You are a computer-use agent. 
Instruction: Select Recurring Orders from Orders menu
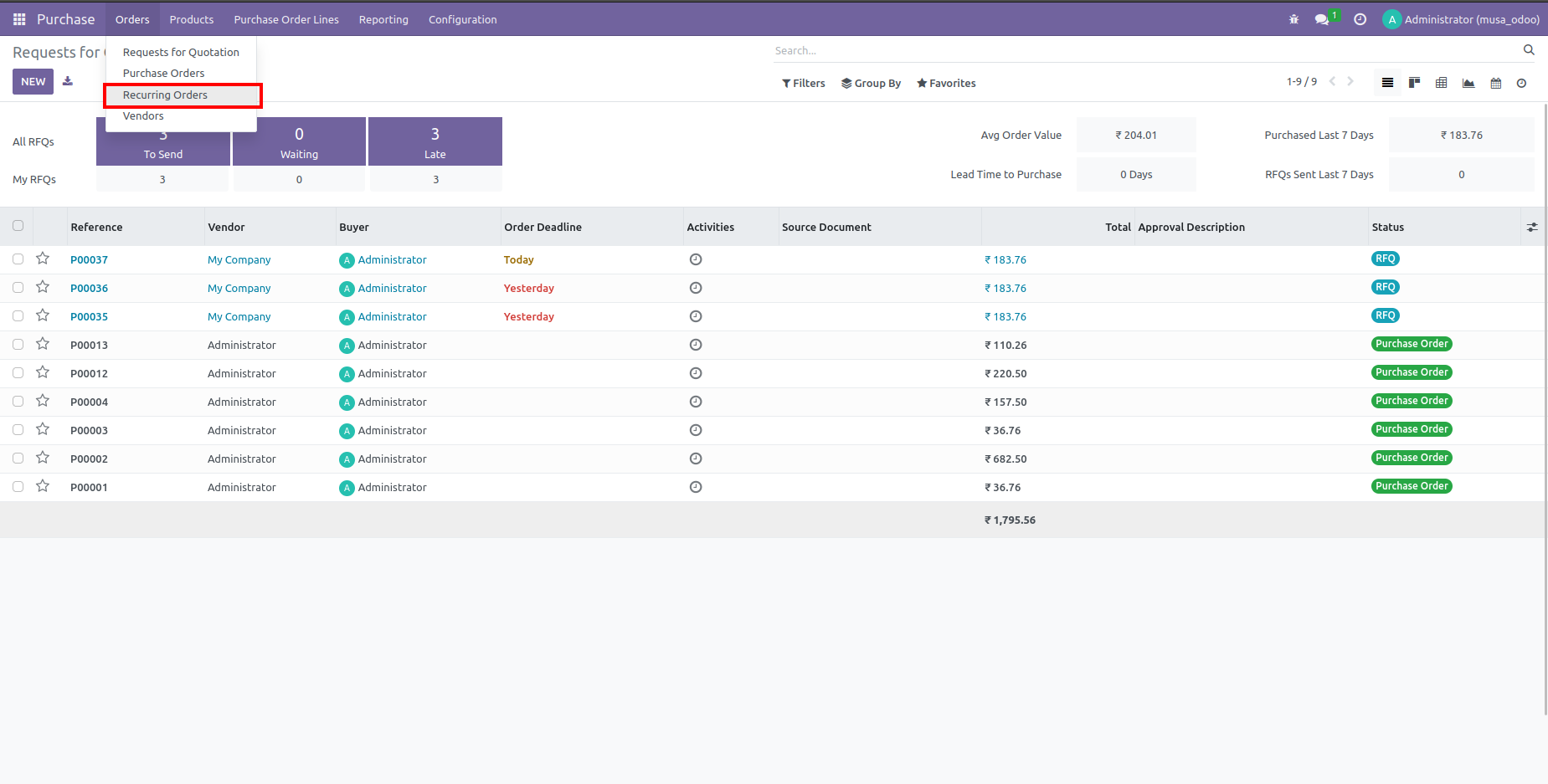pyautogui.click(x=165, y=95)
